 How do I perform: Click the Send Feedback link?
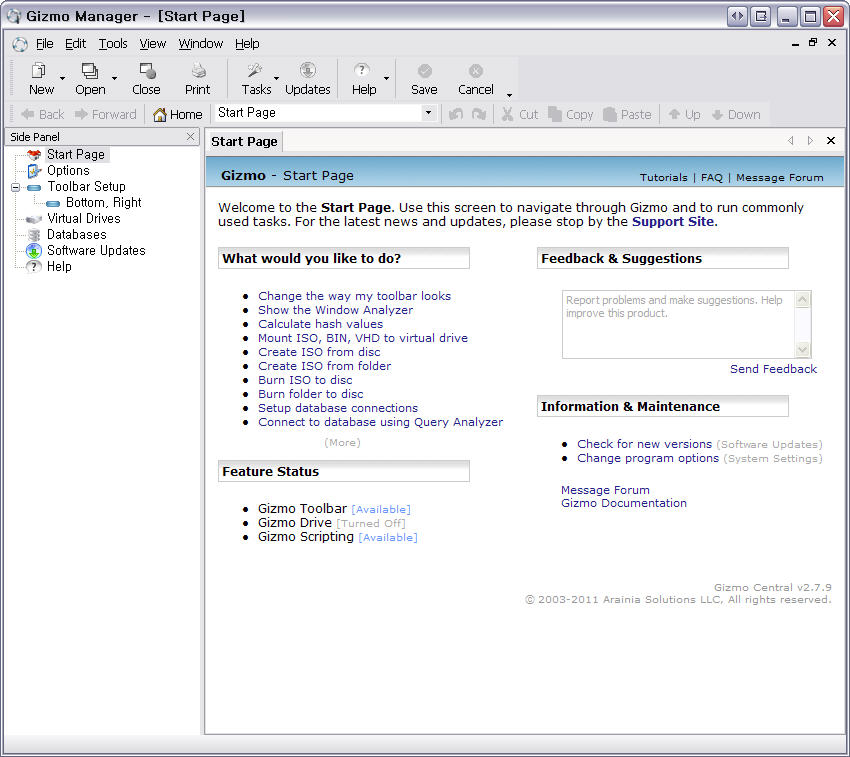coord(773,369)
